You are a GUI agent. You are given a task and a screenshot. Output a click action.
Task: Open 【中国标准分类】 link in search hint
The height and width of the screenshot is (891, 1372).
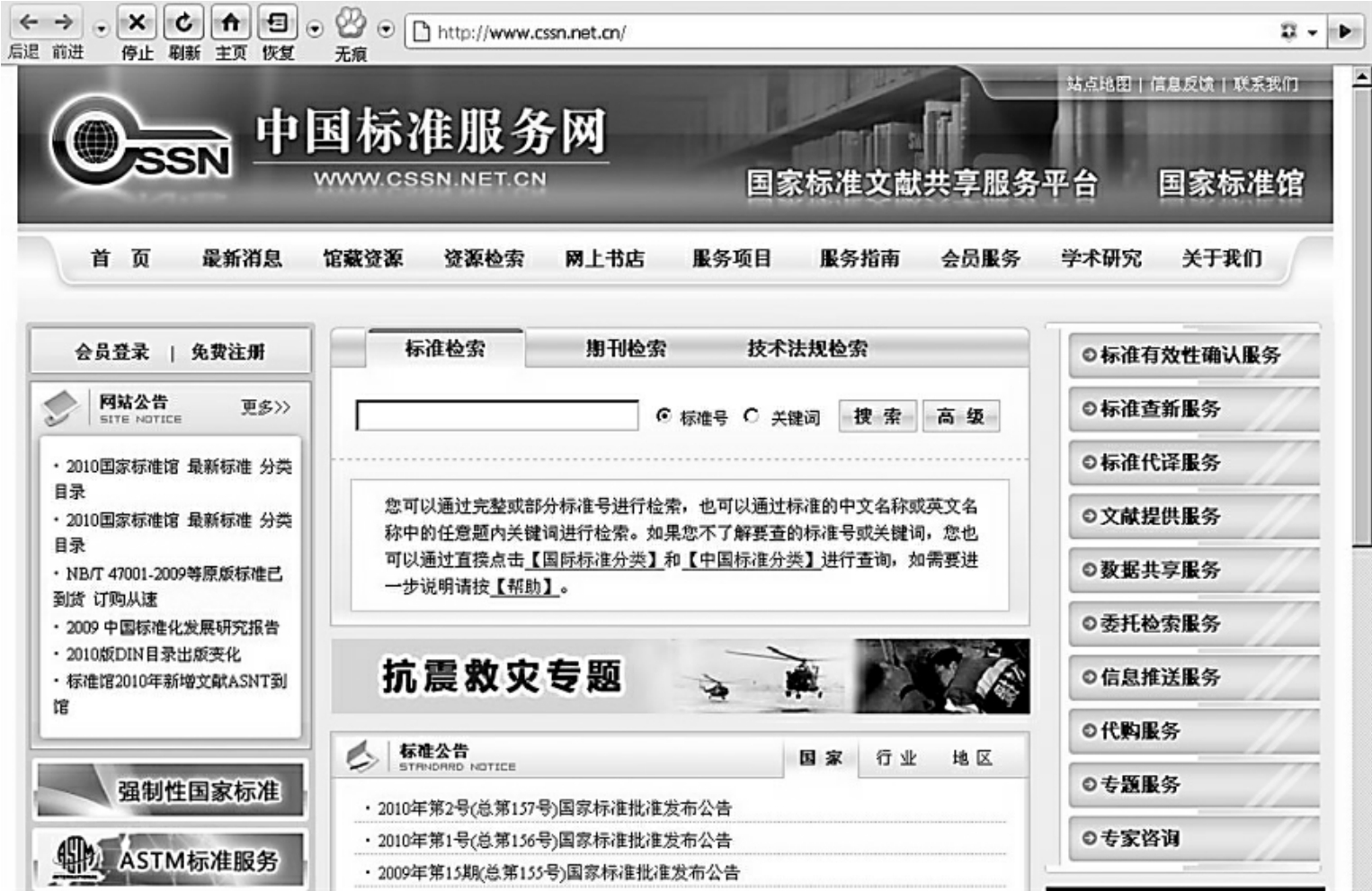click(751, 560)
